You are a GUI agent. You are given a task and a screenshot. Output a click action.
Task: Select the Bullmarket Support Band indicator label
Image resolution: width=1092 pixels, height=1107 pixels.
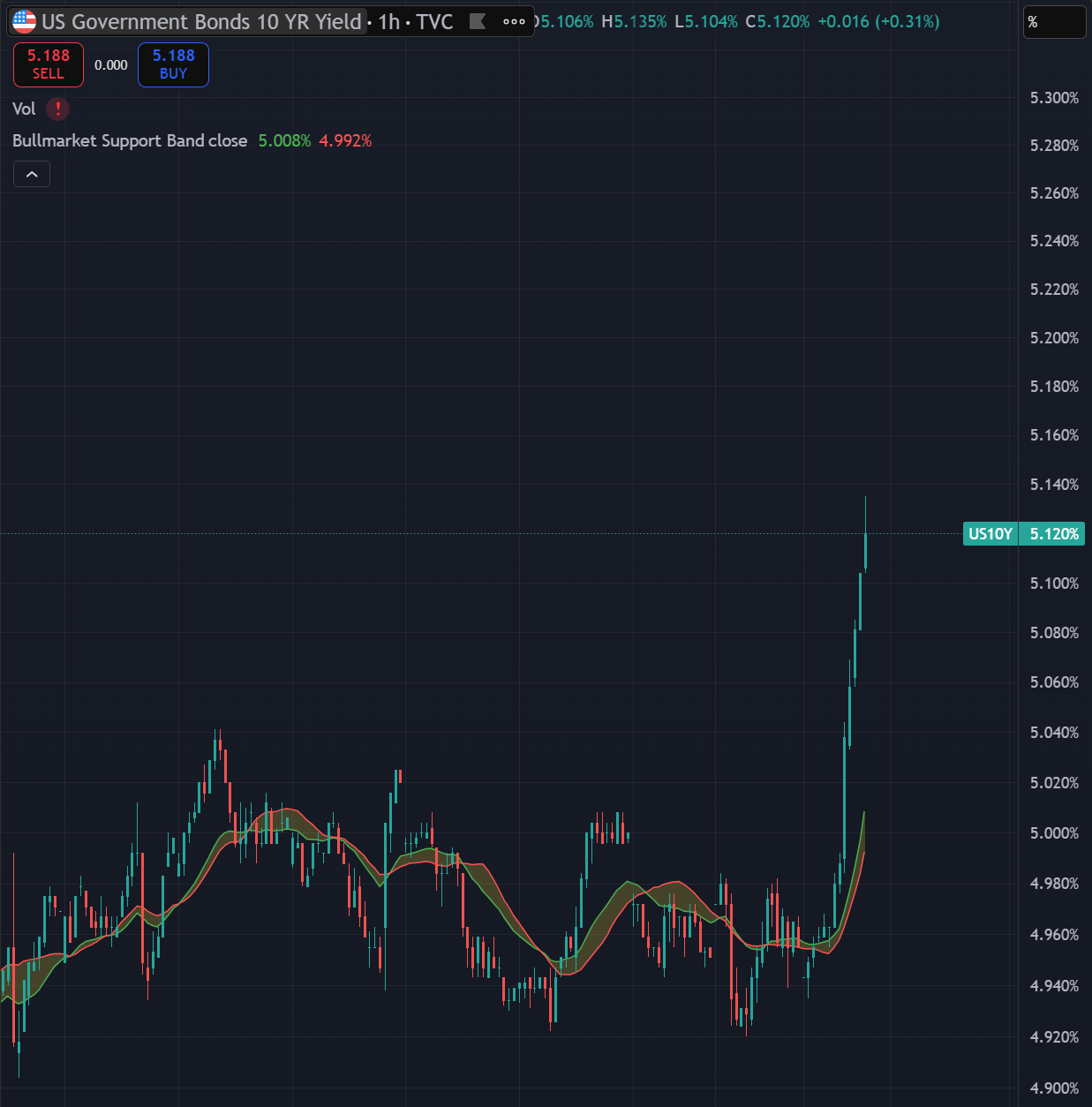point(130,140)
